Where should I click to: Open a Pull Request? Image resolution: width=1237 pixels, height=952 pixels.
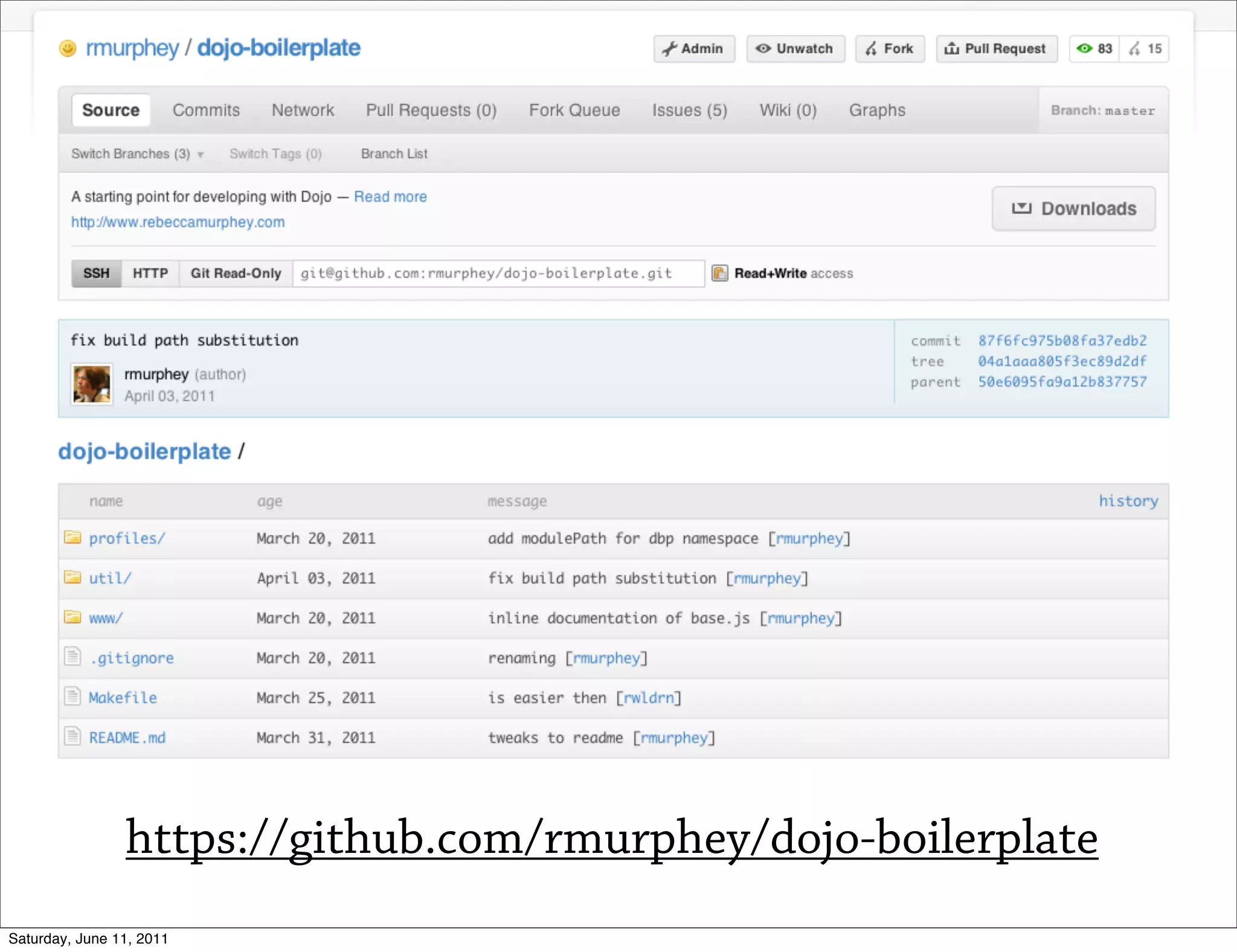tap(997, 49)
